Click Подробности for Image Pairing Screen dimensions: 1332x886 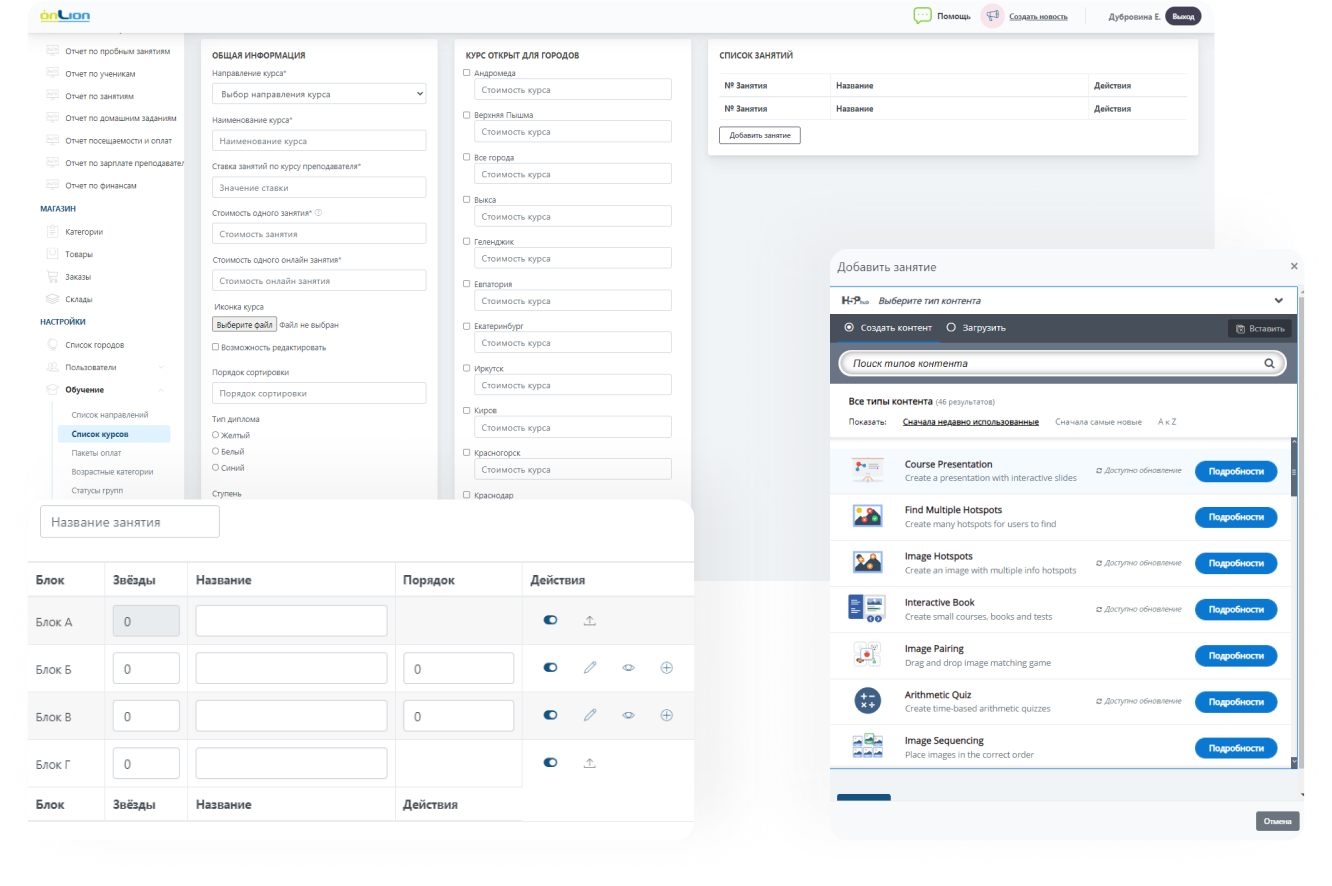1235,656
